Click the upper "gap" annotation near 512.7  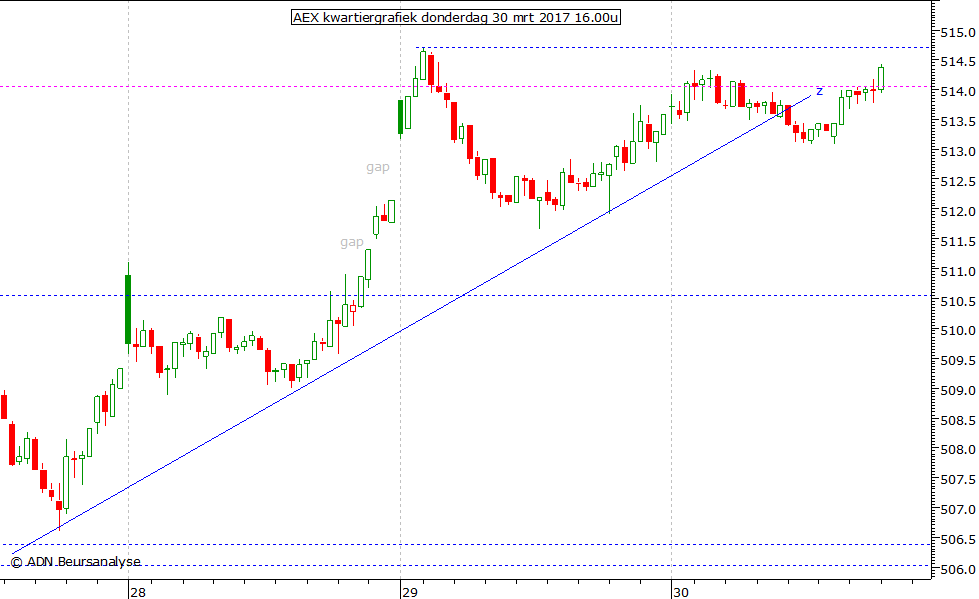click(x=378, y=167)
